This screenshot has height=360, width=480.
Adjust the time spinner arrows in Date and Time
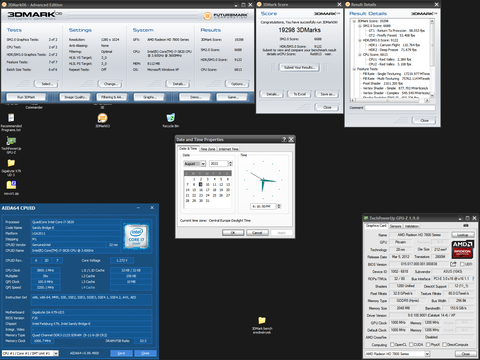[x=279, y=206]
